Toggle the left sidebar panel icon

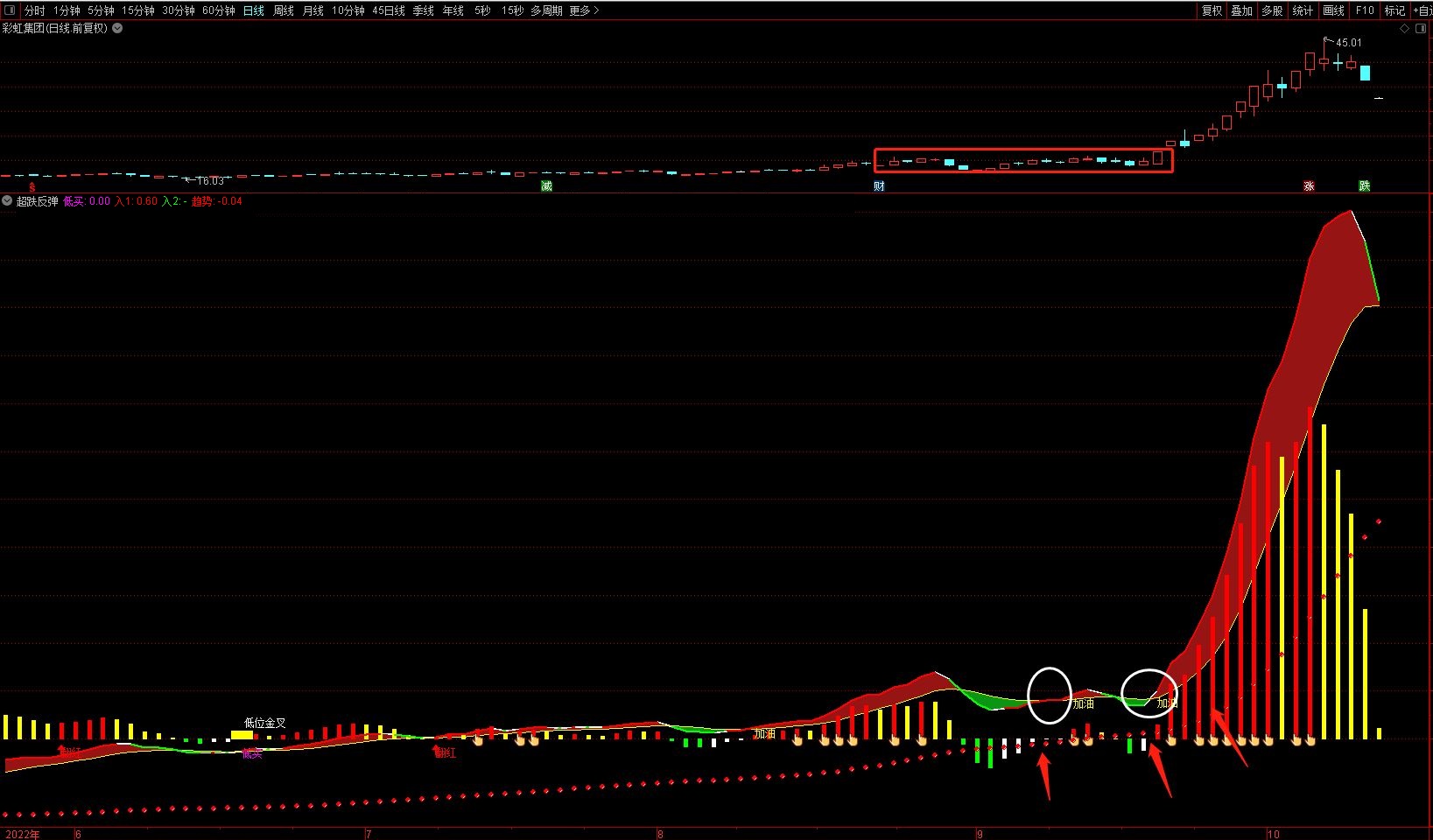pyautogui.click(x=10, y=10)
